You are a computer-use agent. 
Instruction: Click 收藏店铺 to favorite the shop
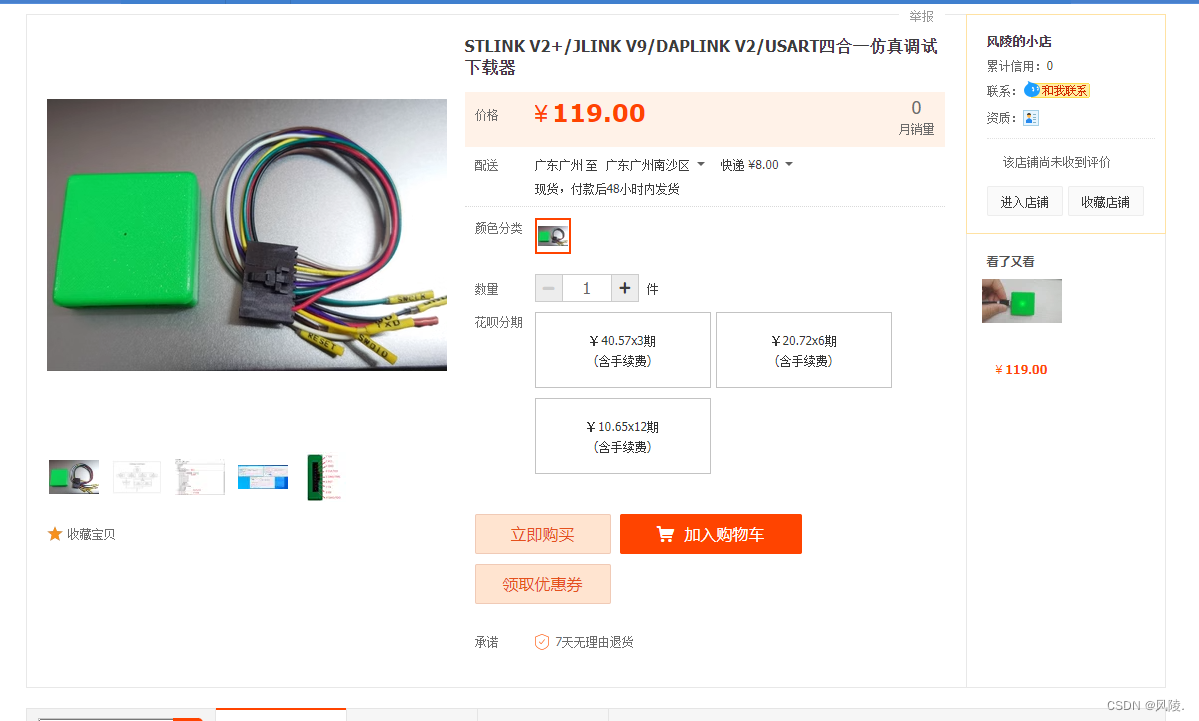coord(1105,202)
